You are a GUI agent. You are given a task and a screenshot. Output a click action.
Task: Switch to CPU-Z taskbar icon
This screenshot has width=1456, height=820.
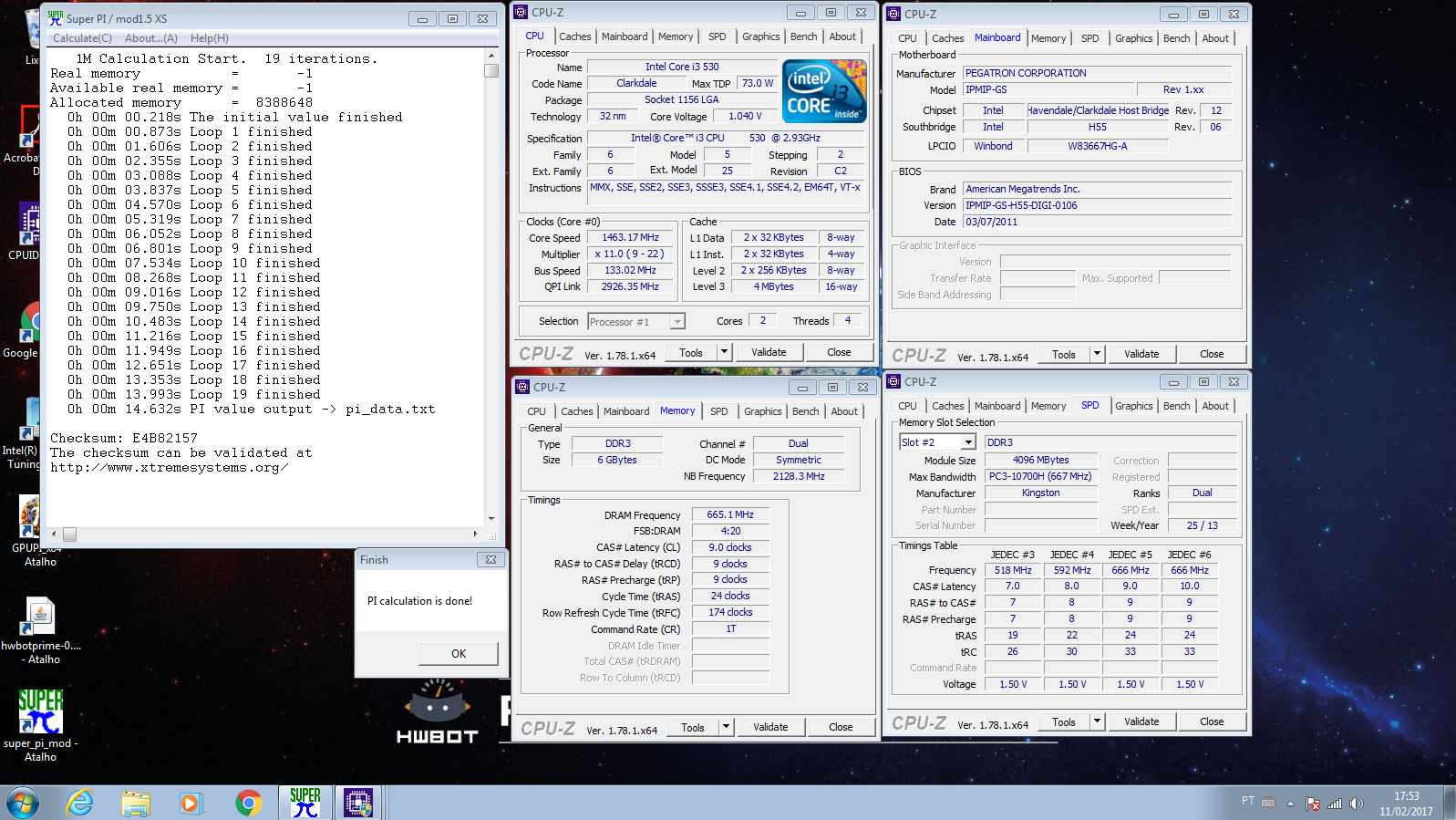pyautogui.click(x=358, y=803)
